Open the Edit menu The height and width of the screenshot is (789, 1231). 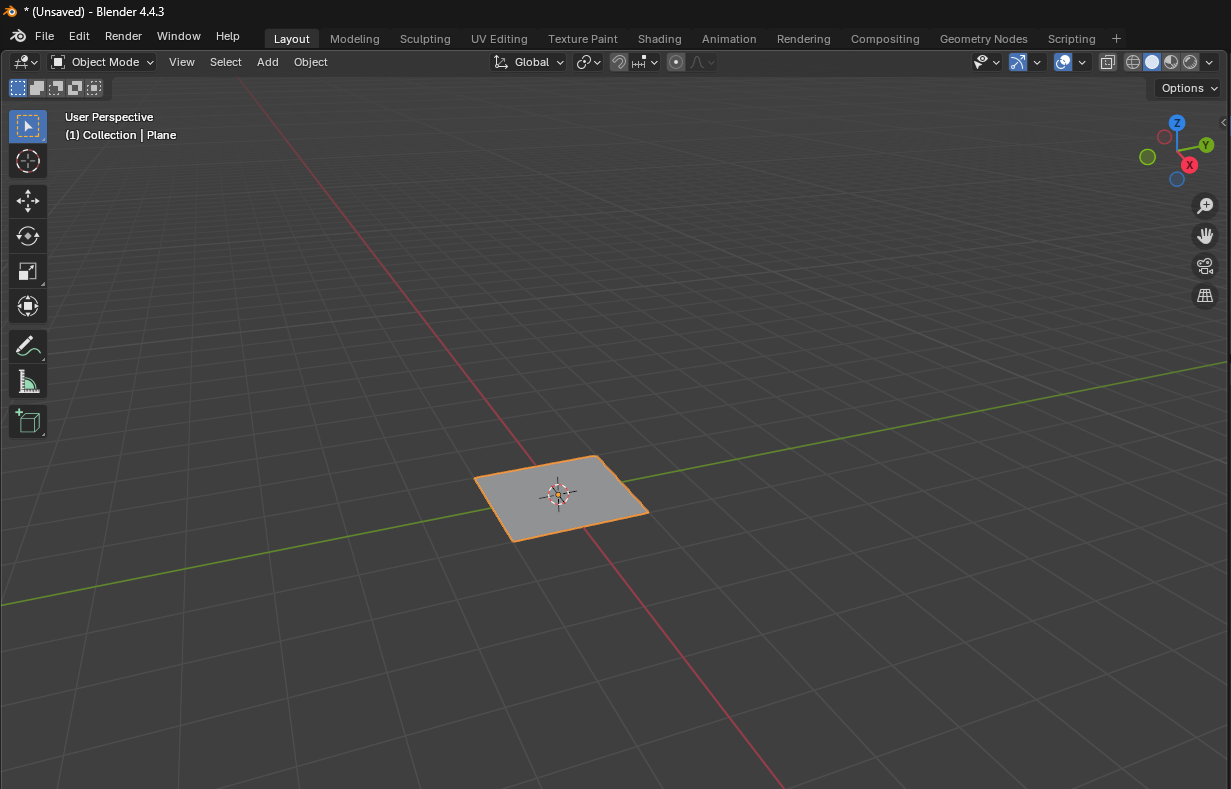79,36
